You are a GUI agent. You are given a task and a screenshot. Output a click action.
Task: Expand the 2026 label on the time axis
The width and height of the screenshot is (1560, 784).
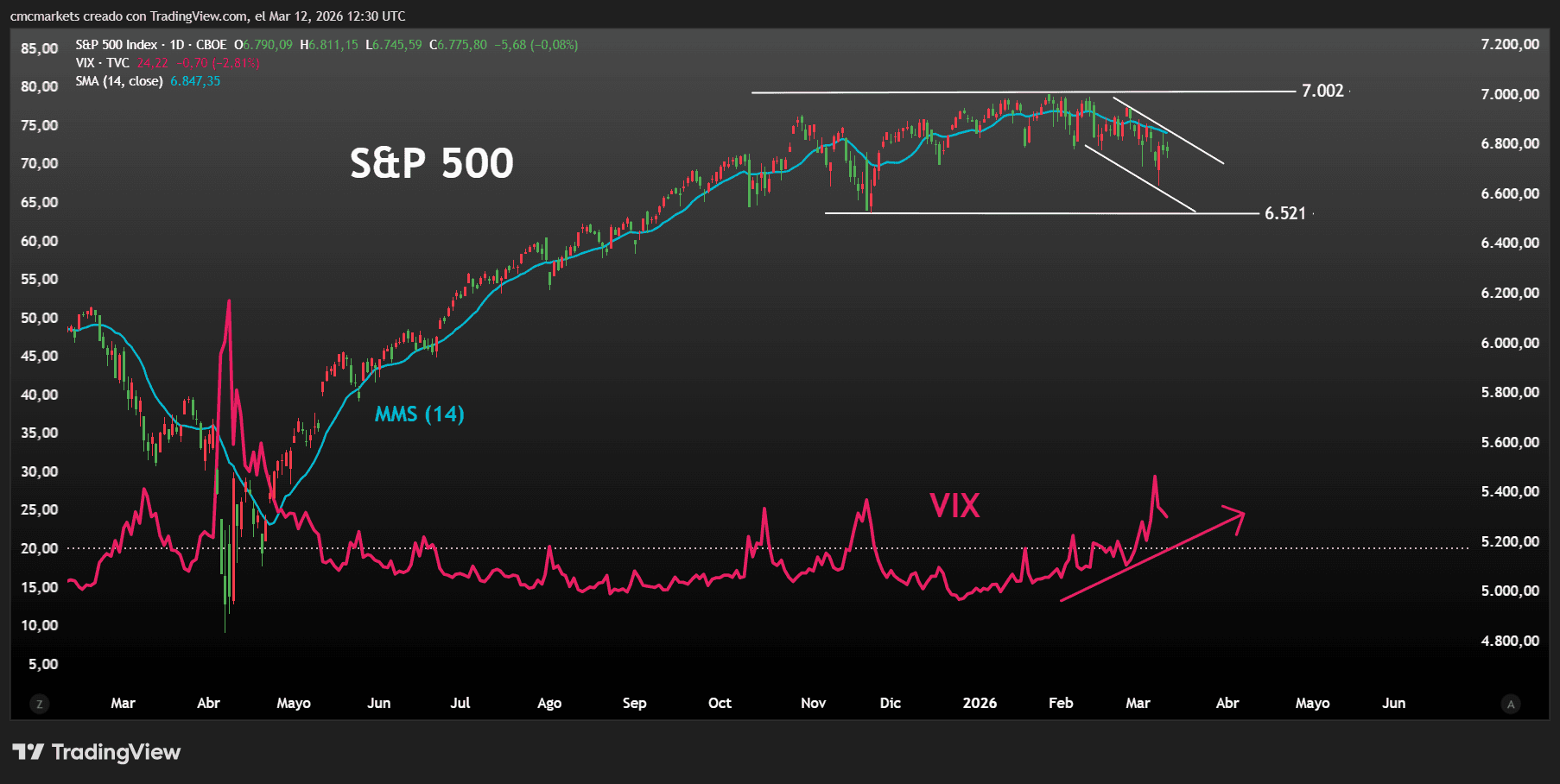coord(980,704)
